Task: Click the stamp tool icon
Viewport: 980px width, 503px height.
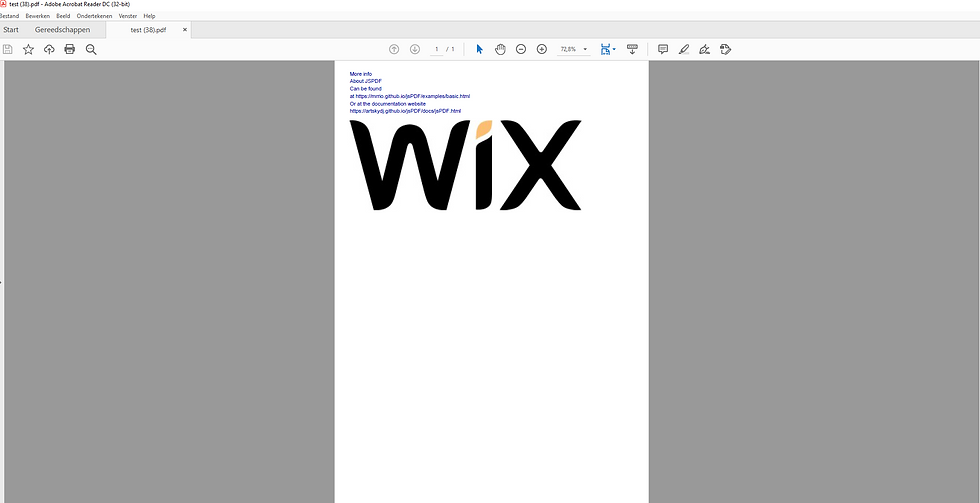Action: click(x=725, y=49)
